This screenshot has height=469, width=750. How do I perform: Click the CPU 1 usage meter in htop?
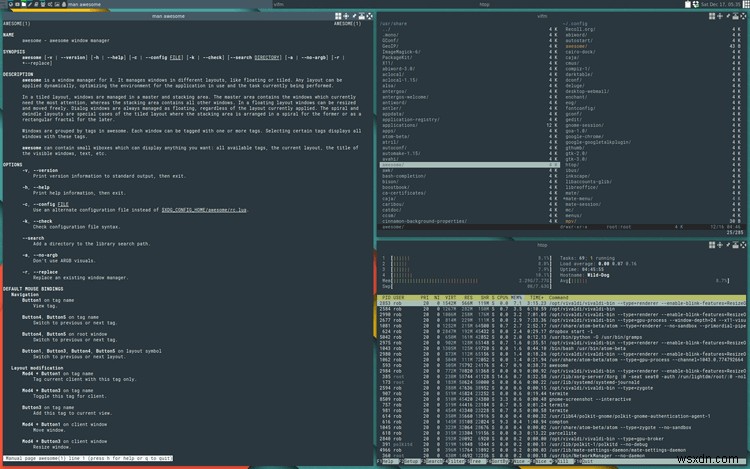(x=466, y=258)
